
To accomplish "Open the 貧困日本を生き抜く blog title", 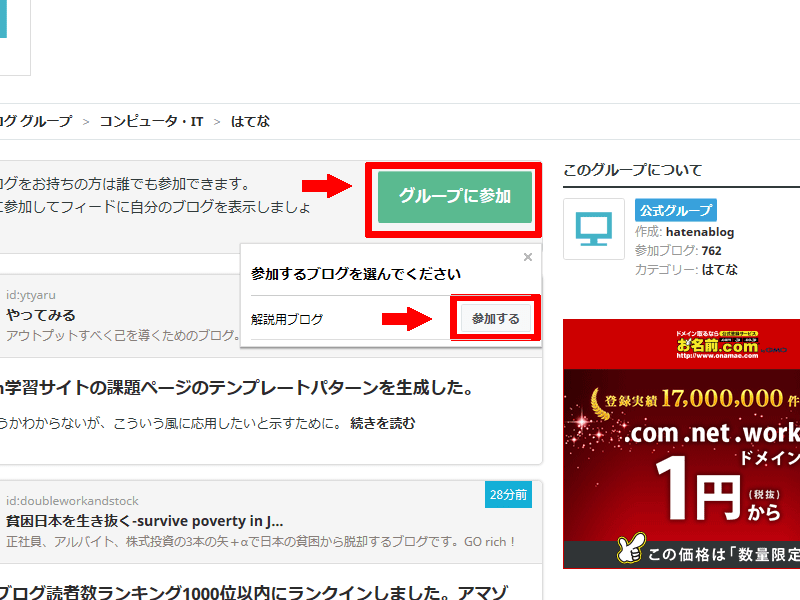I will (144, 521).
